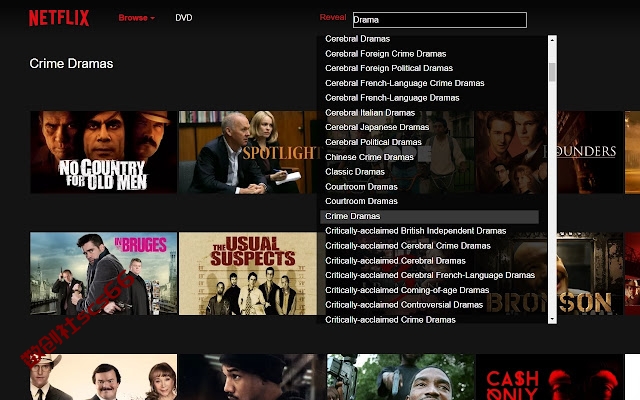The image size is (640, 400).
Task: Select 'Critically-acclaimed Coming-of-age Dramas'
Action: pyautogui.click(x=407, y=290)
